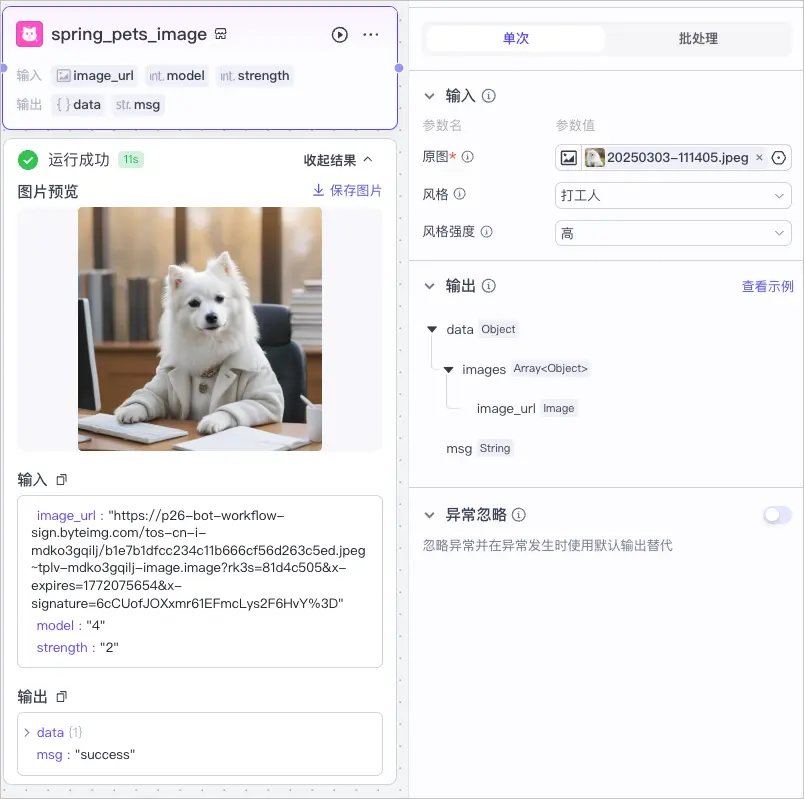
Task: Click the image type icon in 原图 field
Action: coord(568,157)
